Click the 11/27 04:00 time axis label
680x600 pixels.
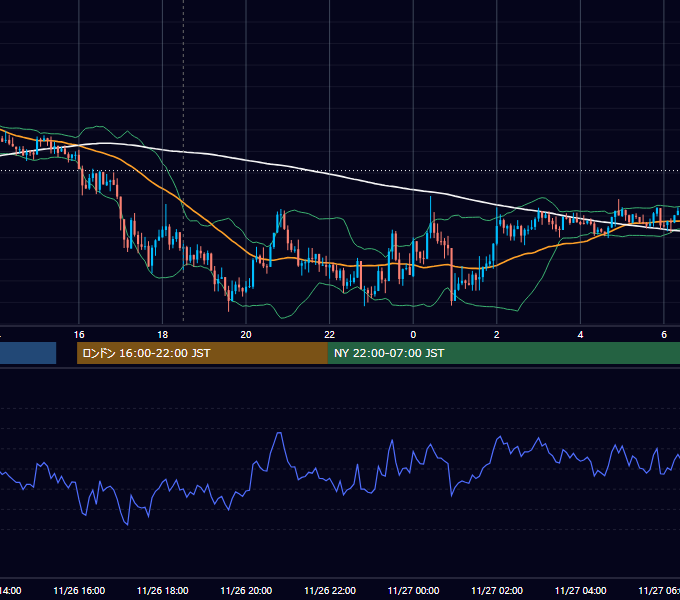tap(581, 590)
